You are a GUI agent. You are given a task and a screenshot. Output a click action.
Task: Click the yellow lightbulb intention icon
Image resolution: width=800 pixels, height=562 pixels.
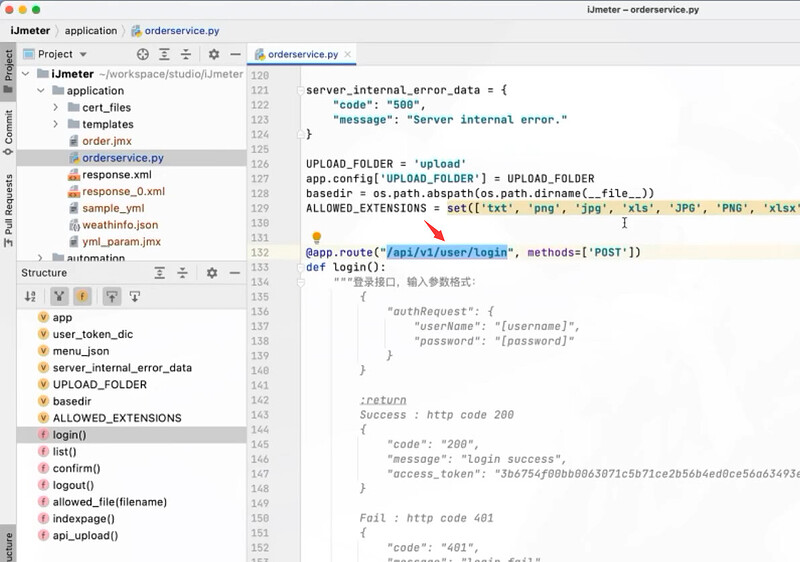(316, 237)
